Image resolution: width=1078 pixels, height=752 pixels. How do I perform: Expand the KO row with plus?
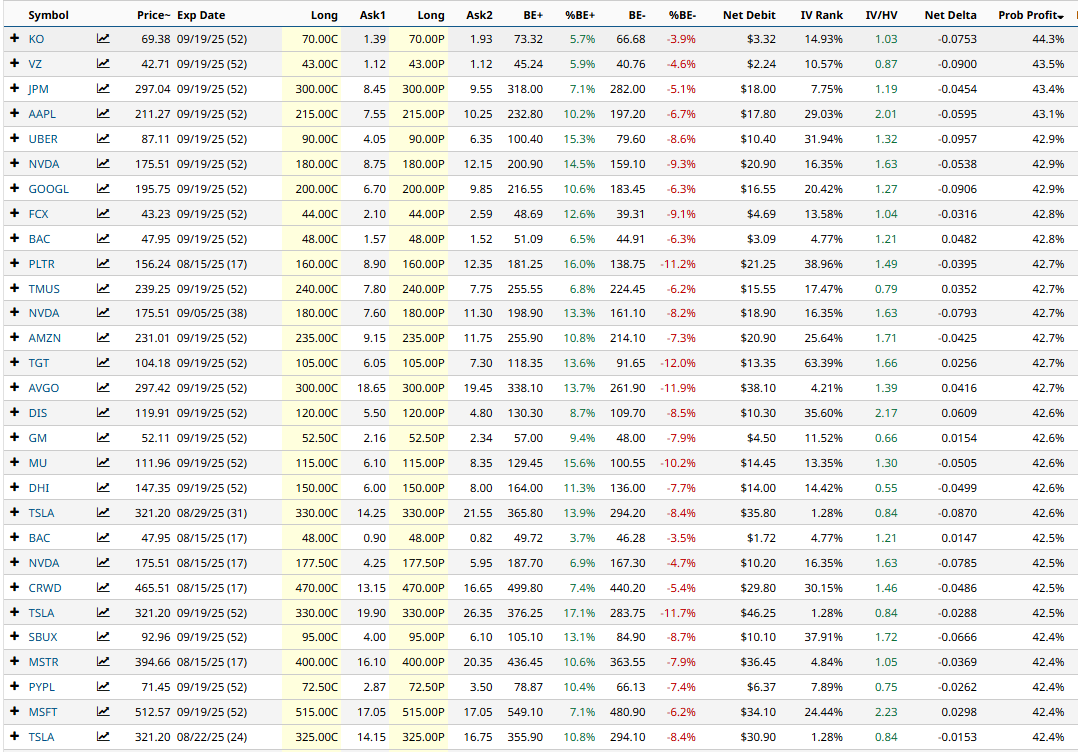[14, 38]
